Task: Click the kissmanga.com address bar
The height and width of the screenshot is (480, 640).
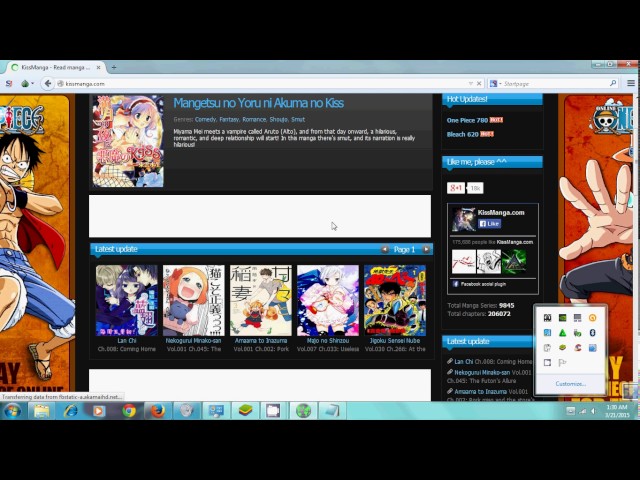Action: pos(261,84)
